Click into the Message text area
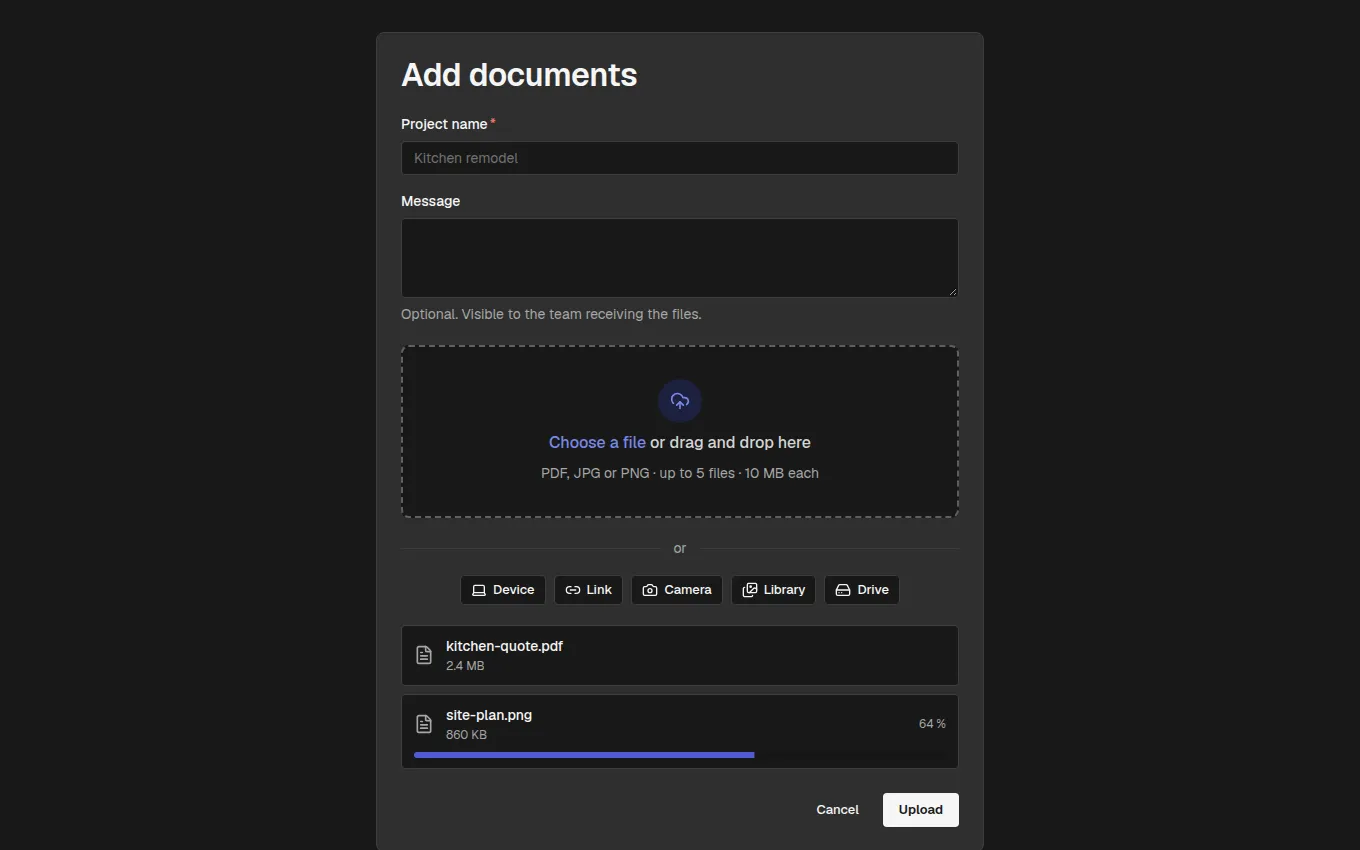Viewport: 1360px width, 850px height. tap(680, 258)
